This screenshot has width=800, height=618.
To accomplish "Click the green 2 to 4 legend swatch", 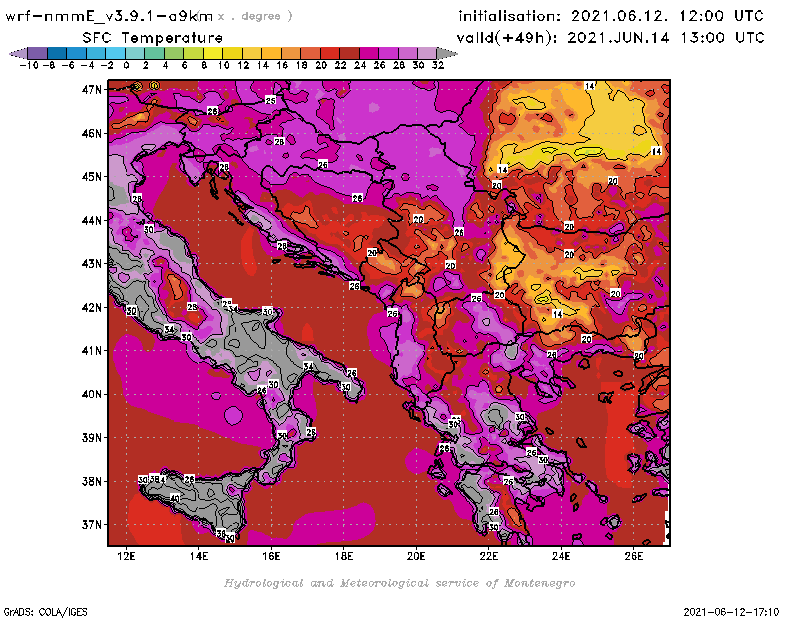I will pos(155,53).
